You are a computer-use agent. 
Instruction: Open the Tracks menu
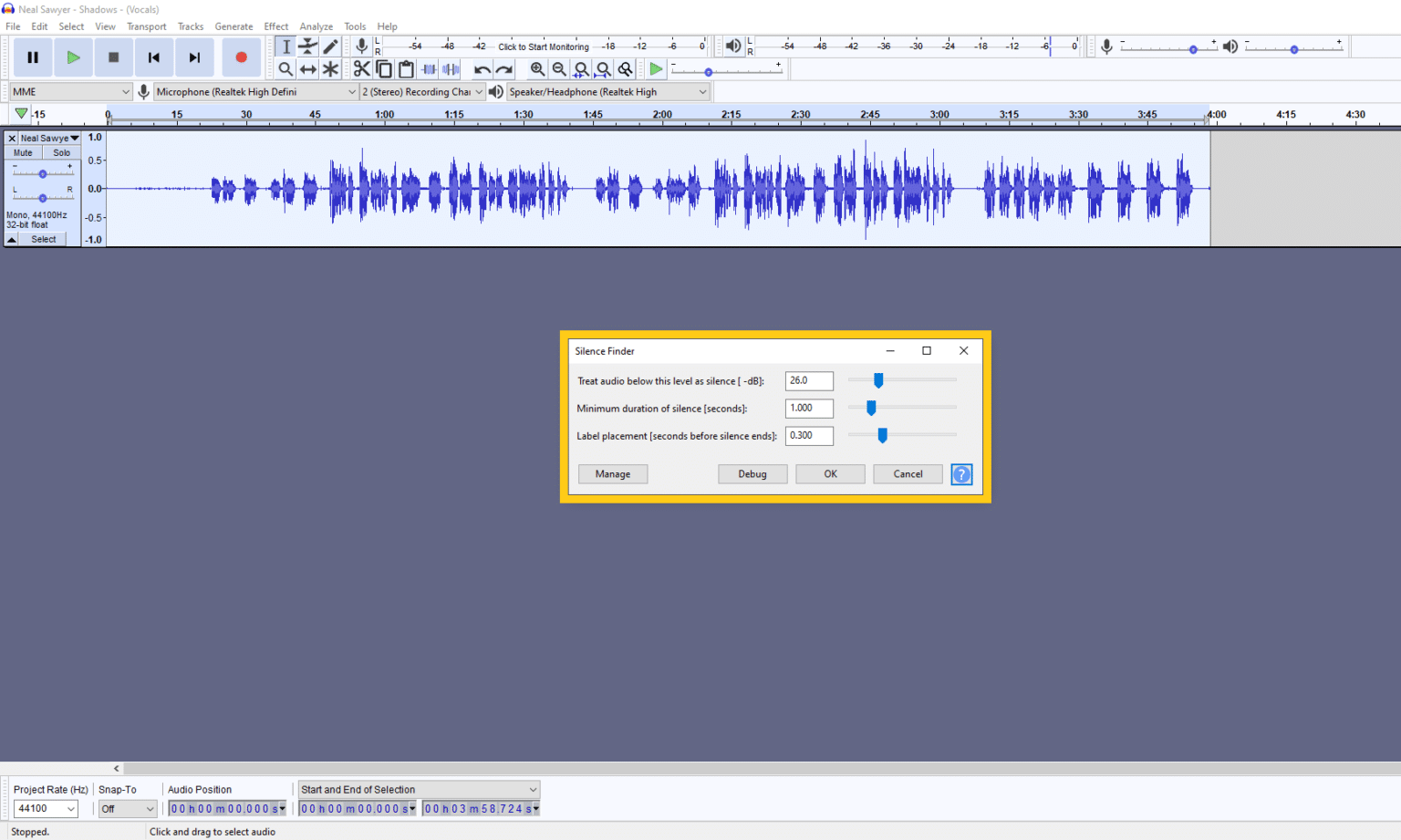191,26
